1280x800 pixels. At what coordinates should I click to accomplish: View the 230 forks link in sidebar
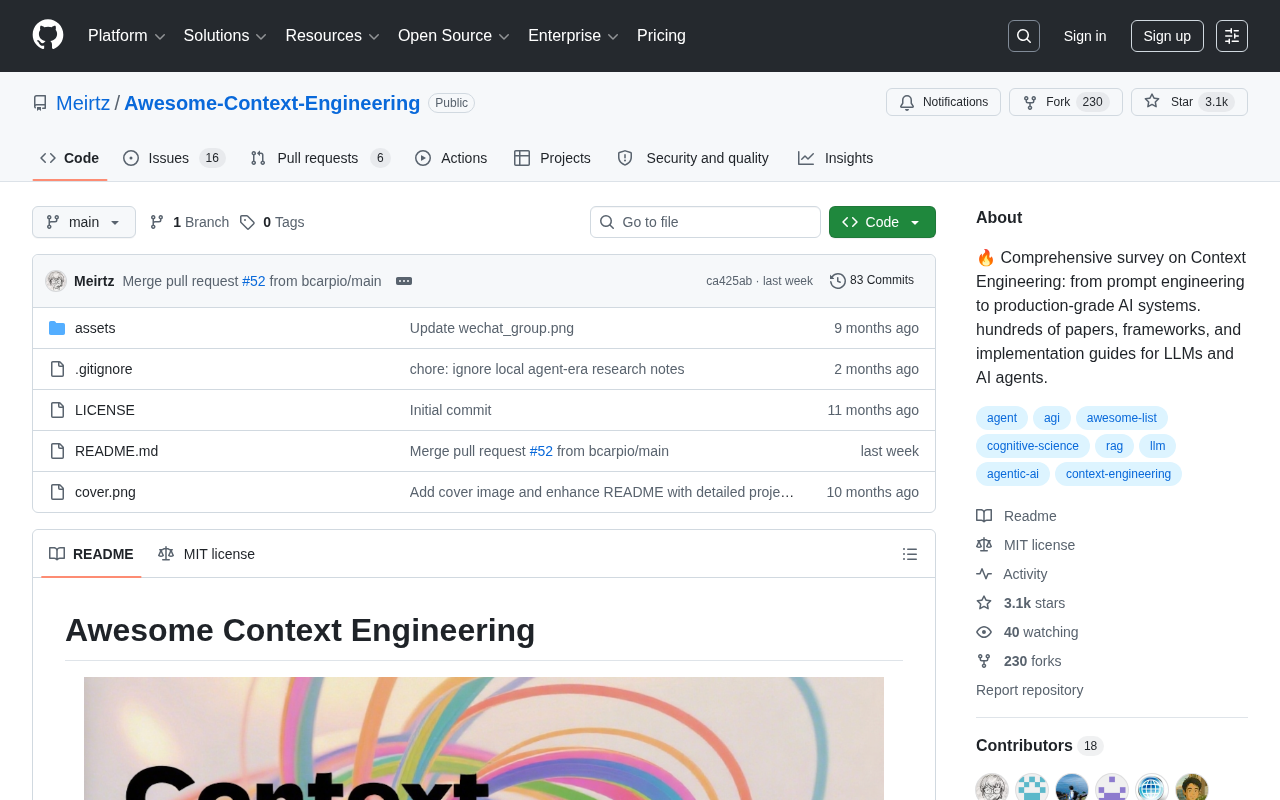pos(1019,661)
